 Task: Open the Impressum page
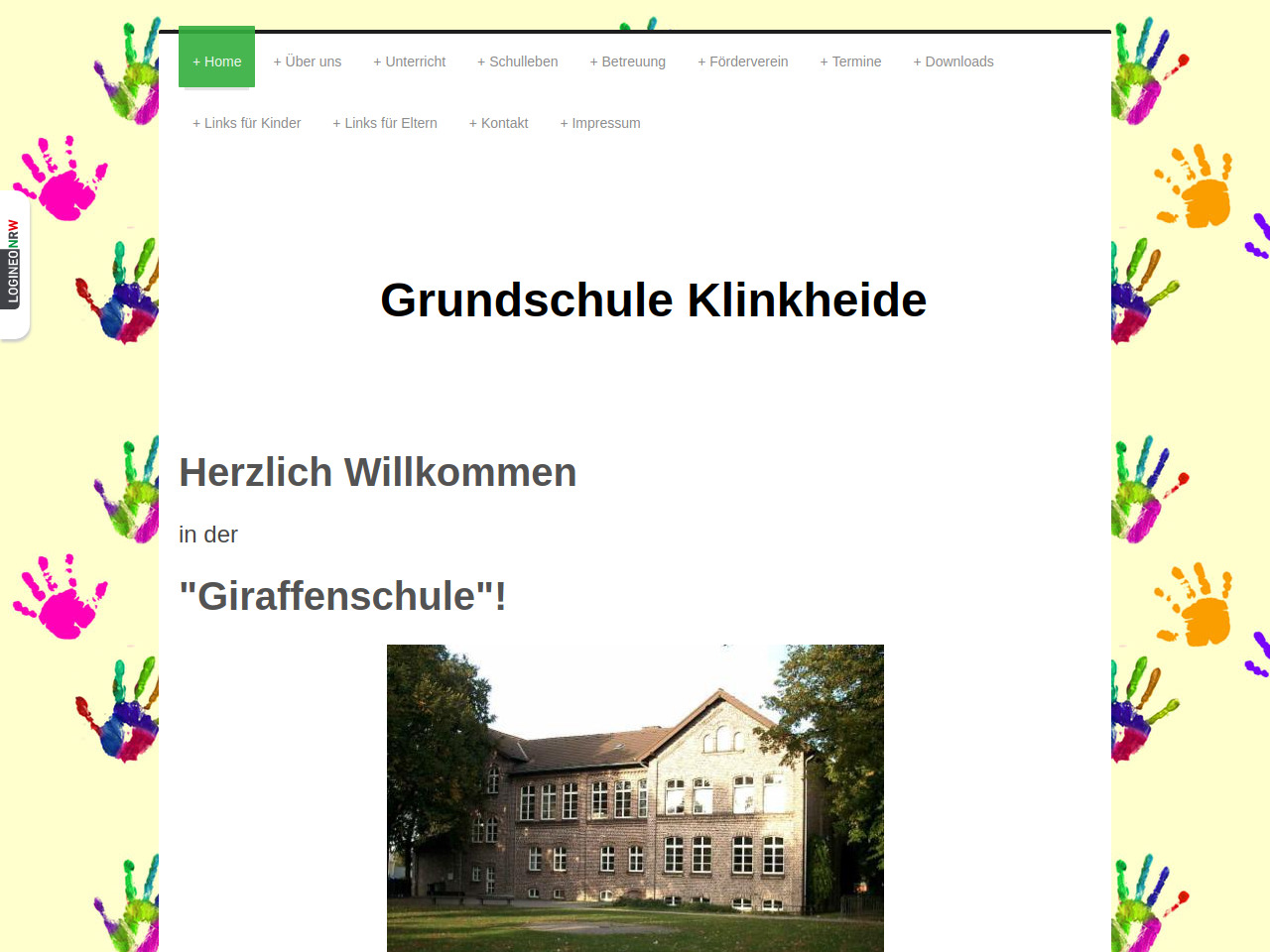pos(600,123)
